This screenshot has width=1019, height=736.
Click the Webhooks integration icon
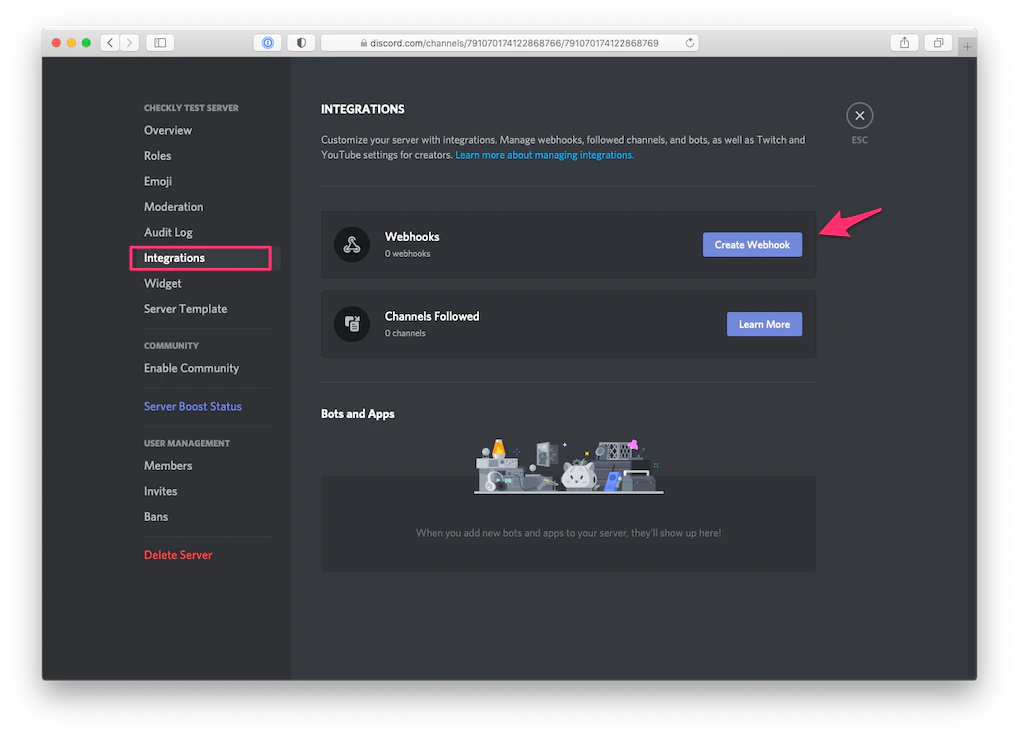coord(351,244)
